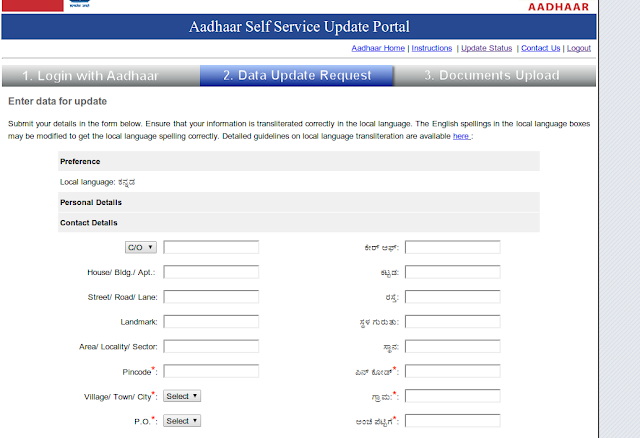Open the Village/Town/City Select dropdown
The height and width of the screenshot is (438, 640).
click(x=182, y=396)
